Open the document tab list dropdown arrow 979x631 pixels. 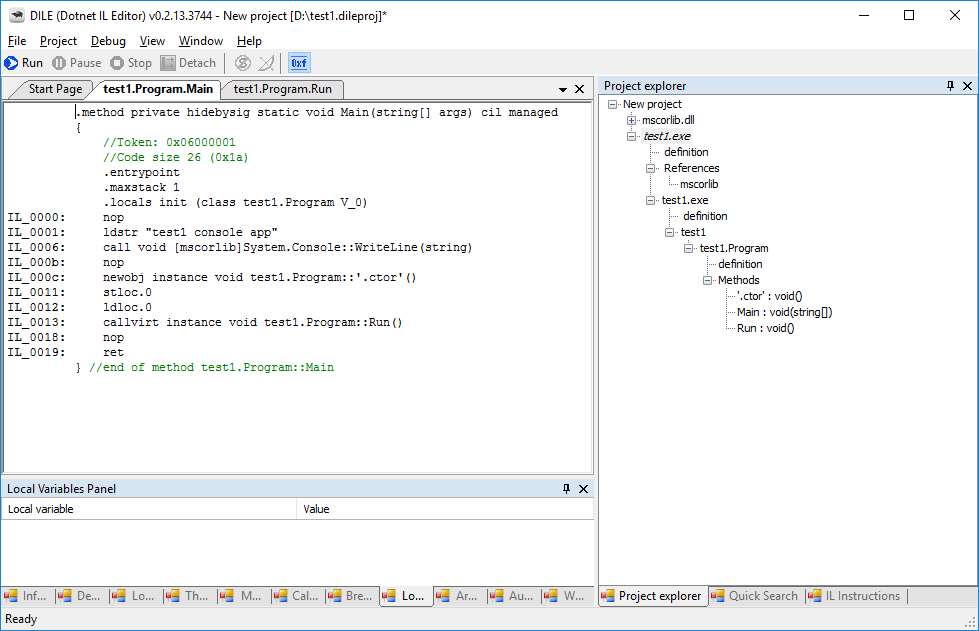click(563, 89)
